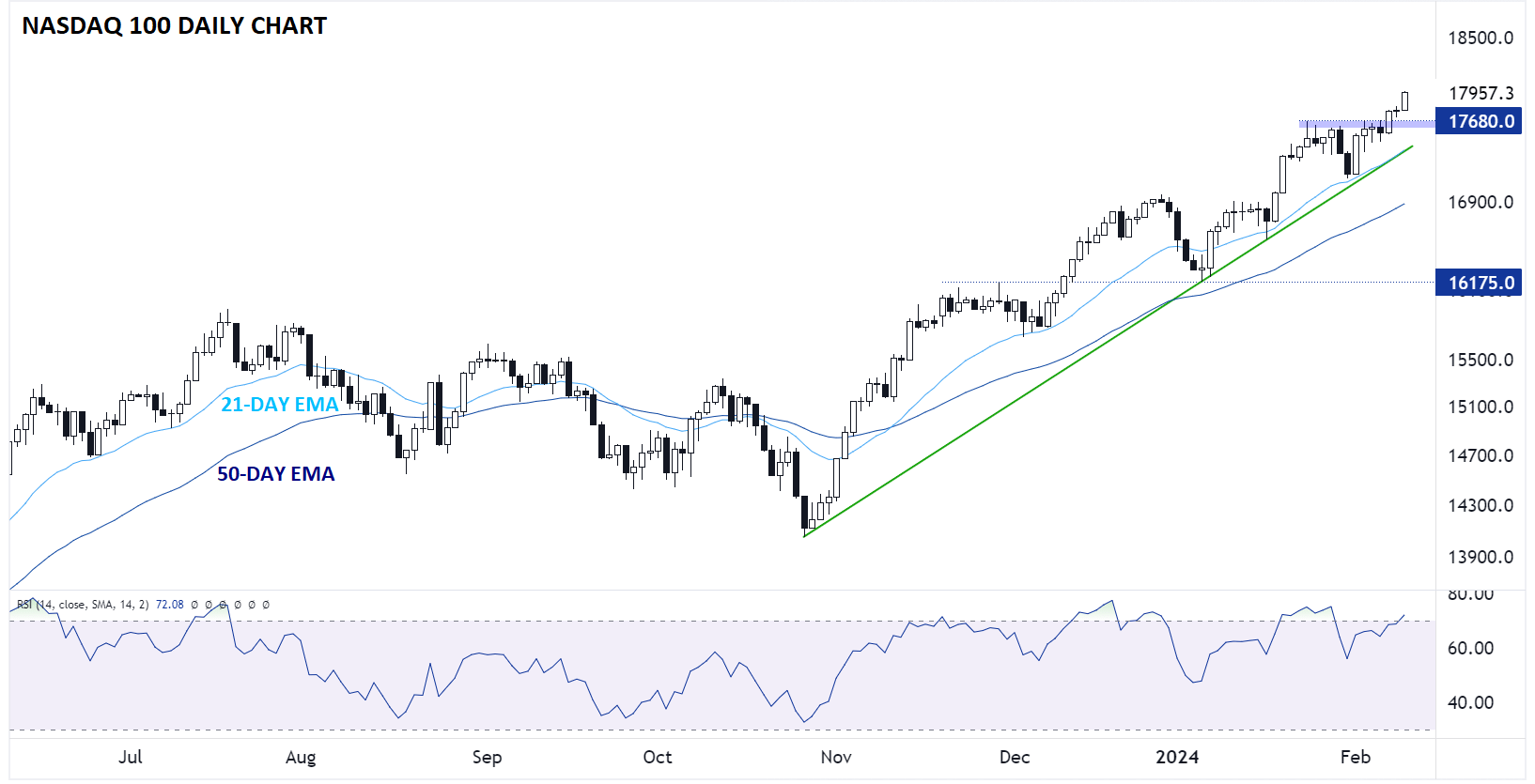Select the 17680.0 price level tag
The width and height of the screenshot is (1535, 784).
coord(1479,121)
